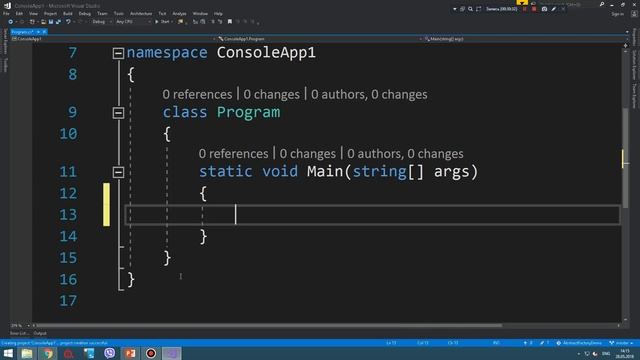The height and width of the screenshot is (360, 640).
Task: Click the word Program in class declaration
Action: (248, 112)
